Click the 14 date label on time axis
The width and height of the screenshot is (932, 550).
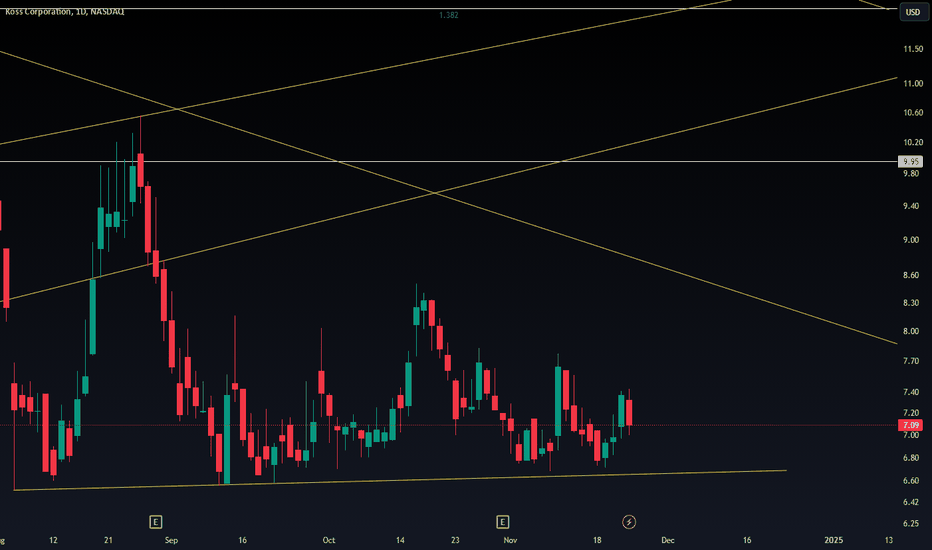pos(401,540)
